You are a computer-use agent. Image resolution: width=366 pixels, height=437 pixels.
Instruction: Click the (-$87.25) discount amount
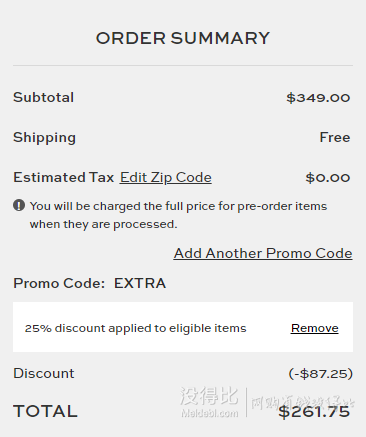[x=321, y=374]
